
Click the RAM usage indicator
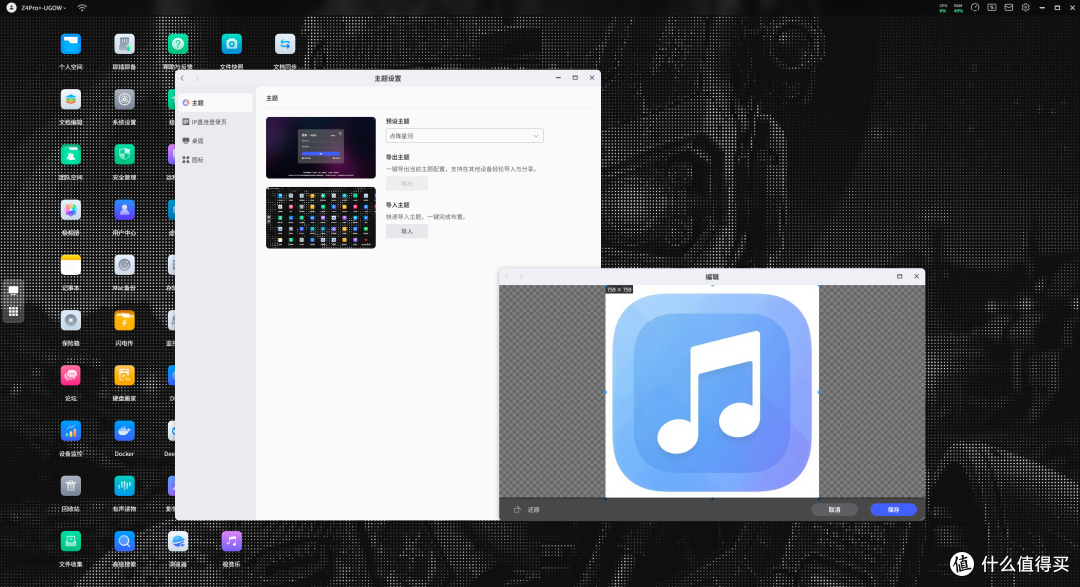point(958,8)
